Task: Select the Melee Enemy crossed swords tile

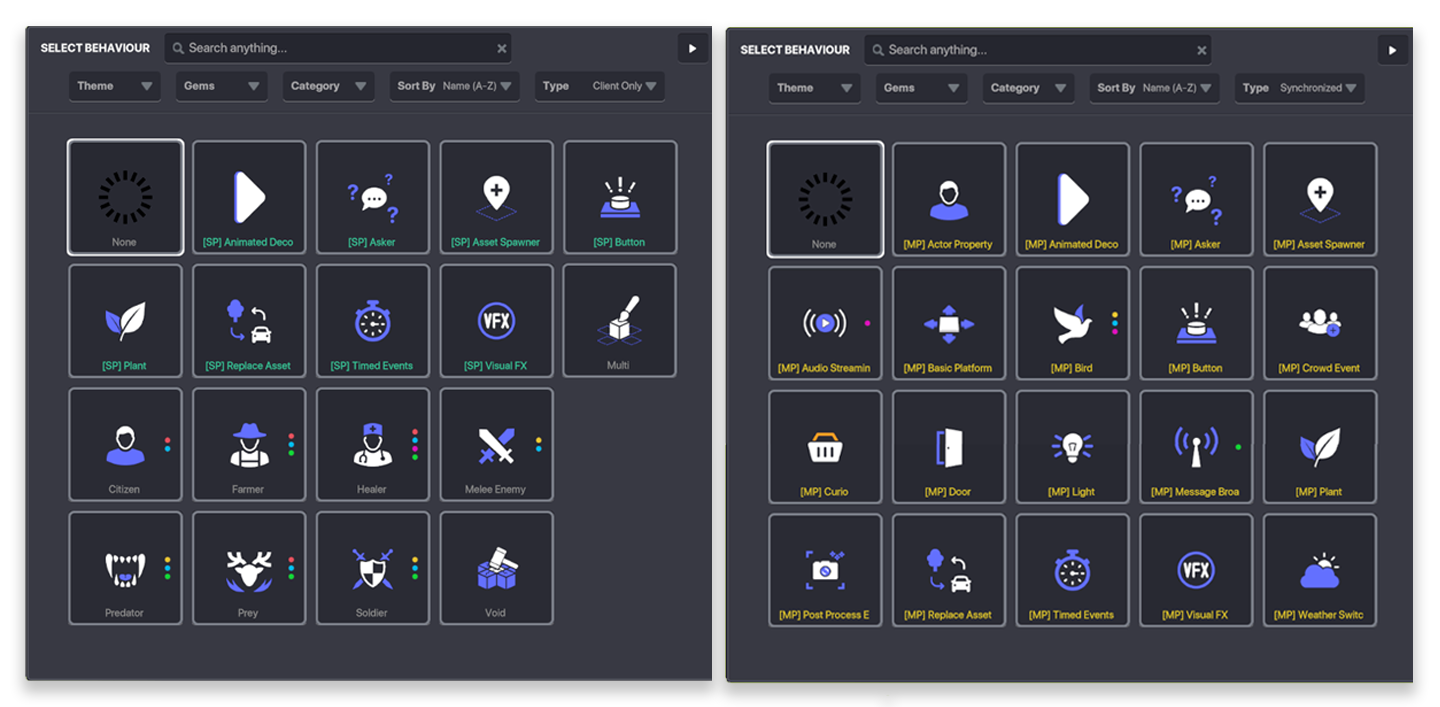Action: 496,444
